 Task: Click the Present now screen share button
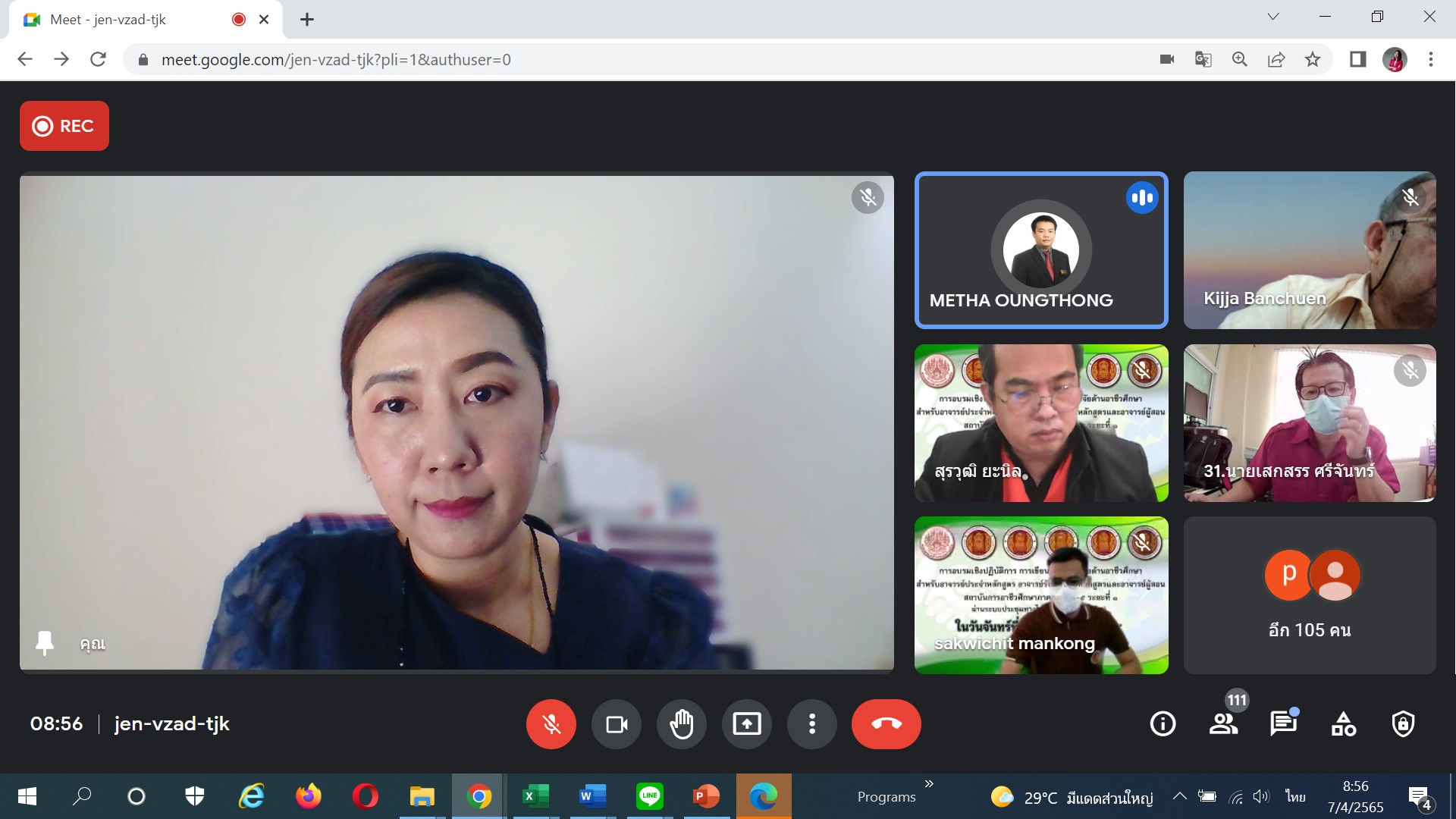[747, 724]
